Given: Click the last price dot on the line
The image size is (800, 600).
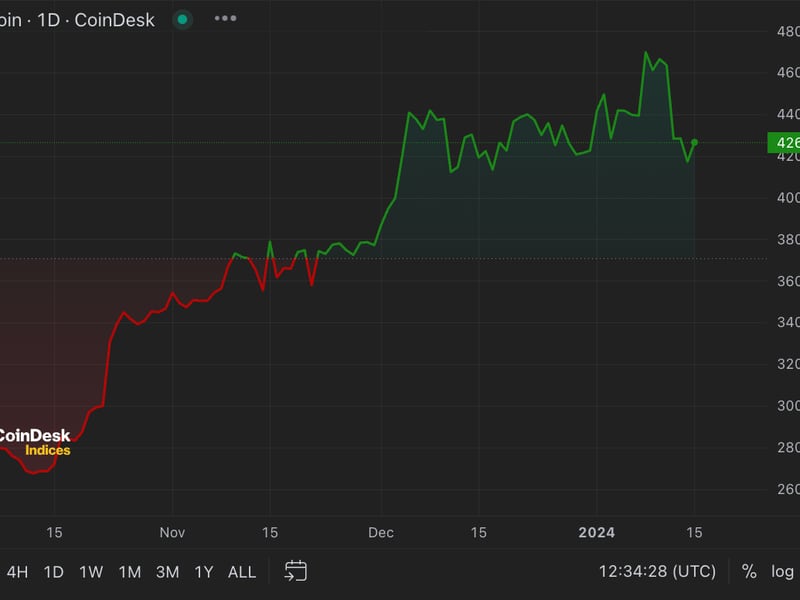Looking at the screenshot, I should 694,143.
